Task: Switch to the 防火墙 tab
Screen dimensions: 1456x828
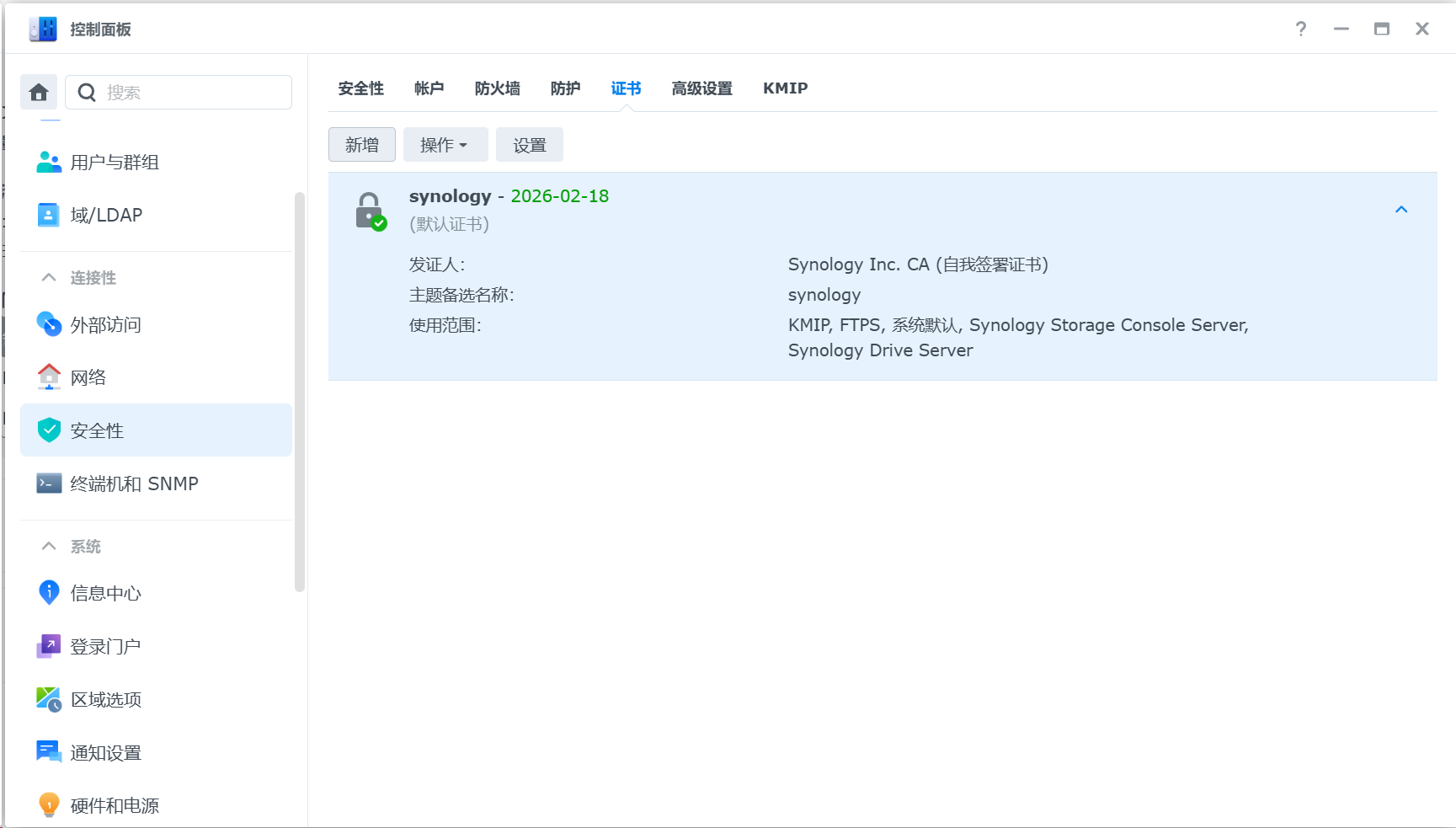Action: click(x=497, y=88)
